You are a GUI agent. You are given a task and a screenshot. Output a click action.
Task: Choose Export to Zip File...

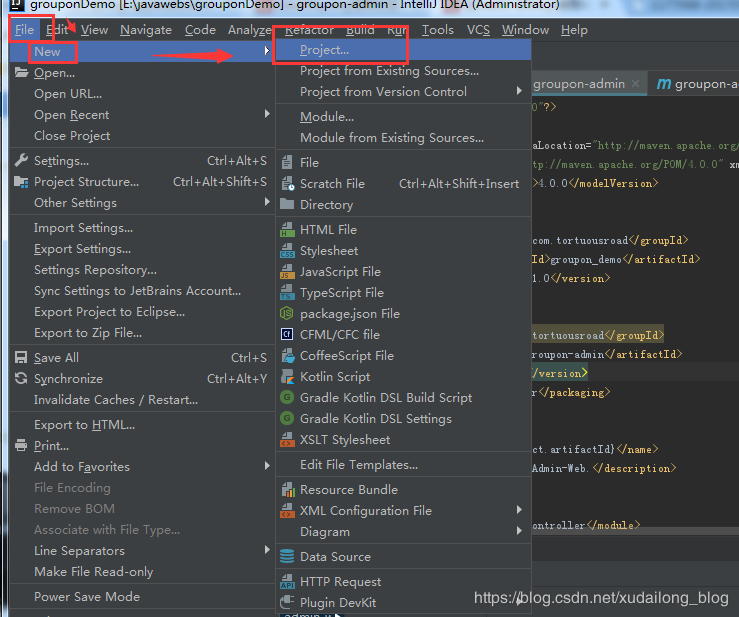pyautogui.click(x=142, y=333)
